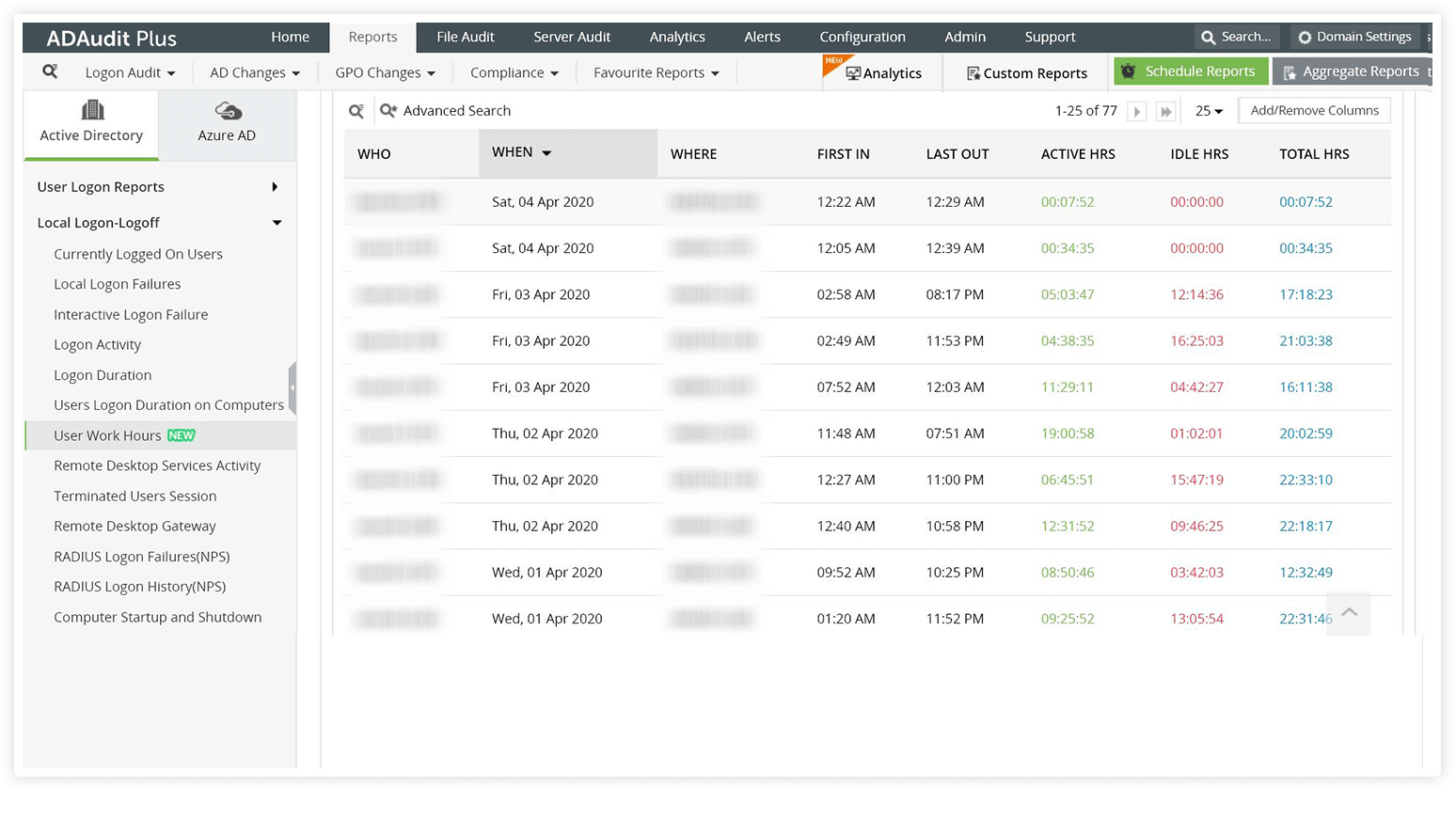Screen dimensions: 1456x820
Task: Open the quick search magnifier beside Logon Audit
Action: (50, 71)
